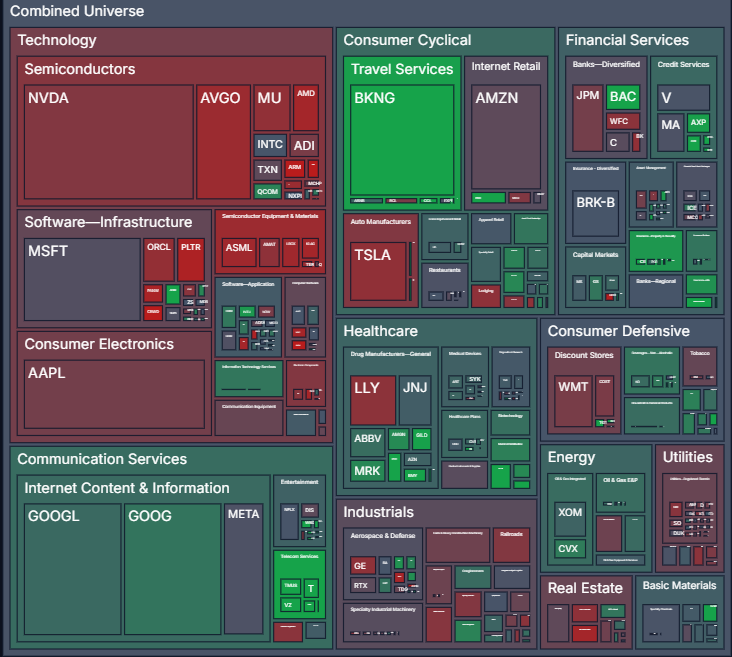The height and width of the screenshot is (657, 732).
Task: Click the Combined Universe root title
Action: (x=77, y=11)
